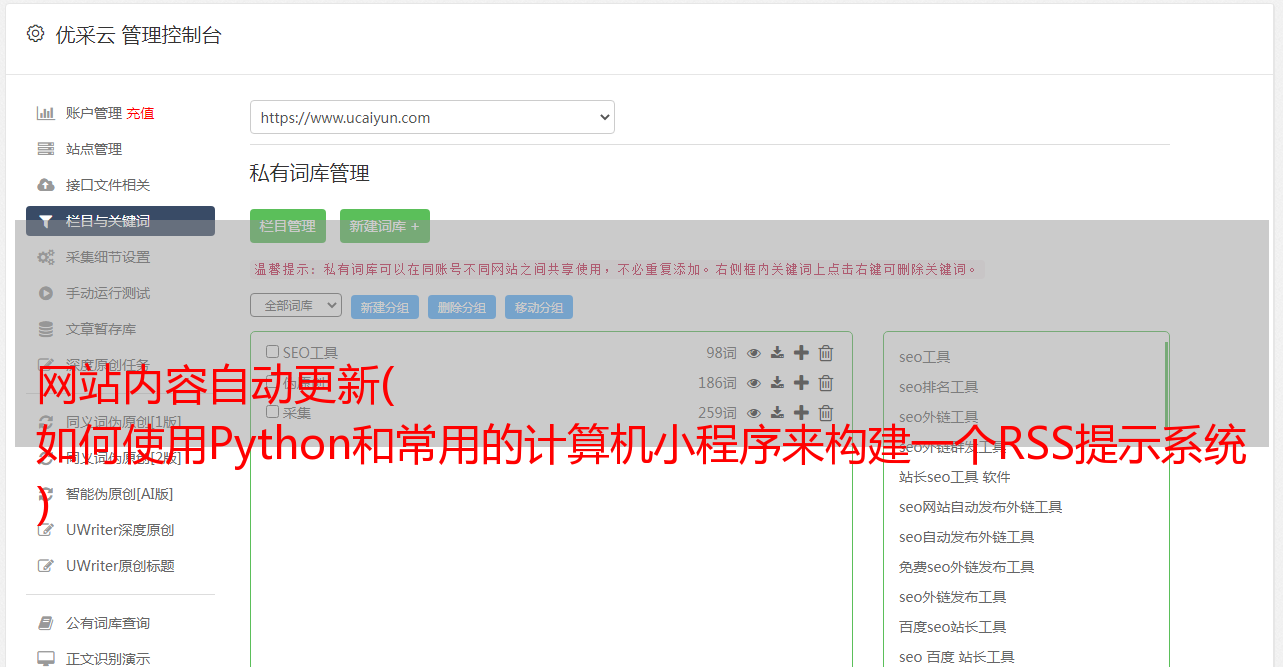Click the database icon for 文章暂存库
This screenshot has height=667, width=1283.
45,329
